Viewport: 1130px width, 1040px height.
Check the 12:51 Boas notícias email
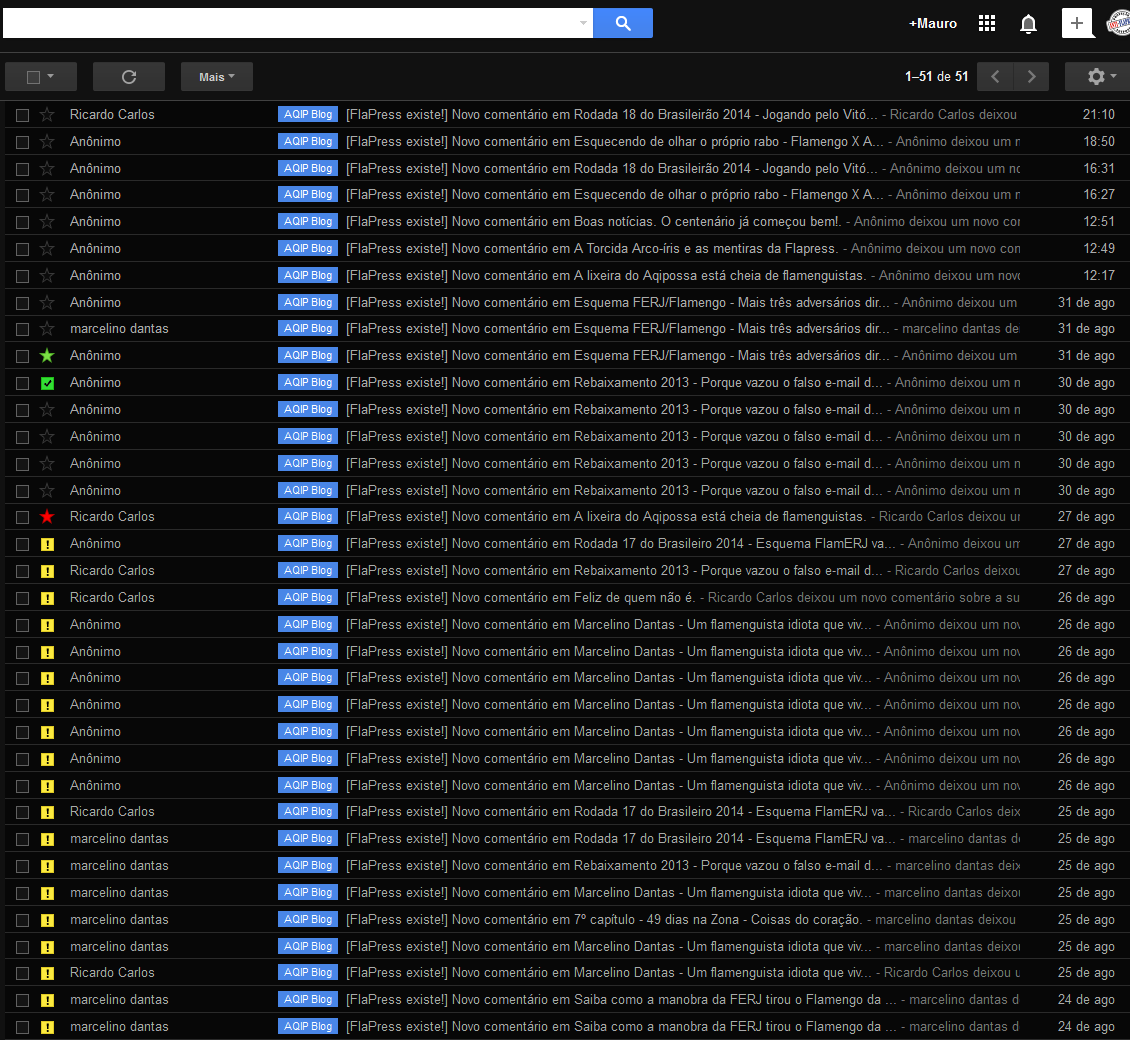click(x=22, y=222)
